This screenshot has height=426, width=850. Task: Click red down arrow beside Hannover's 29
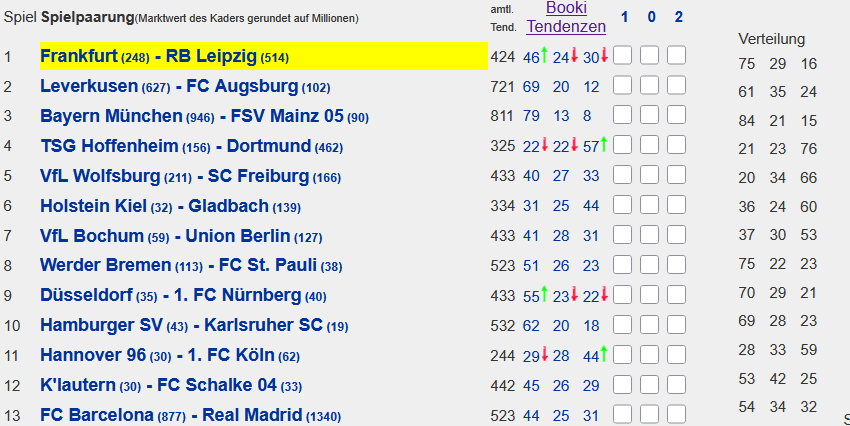pyautogui.click(x=544, y=354)
